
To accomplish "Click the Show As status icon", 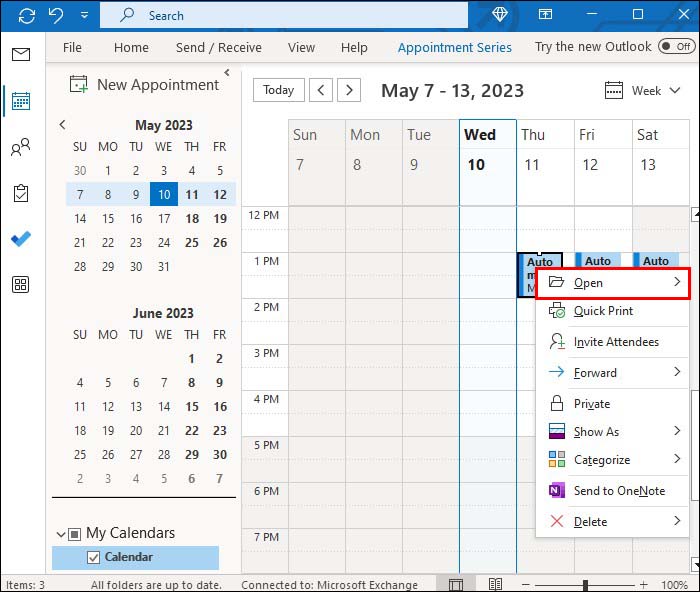I will [x=557, y=431].
